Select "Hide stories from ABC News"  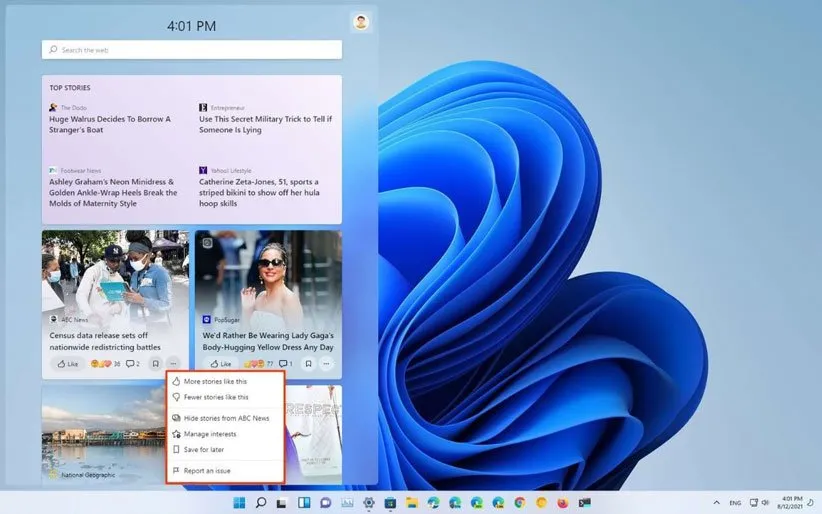[226, 418]
